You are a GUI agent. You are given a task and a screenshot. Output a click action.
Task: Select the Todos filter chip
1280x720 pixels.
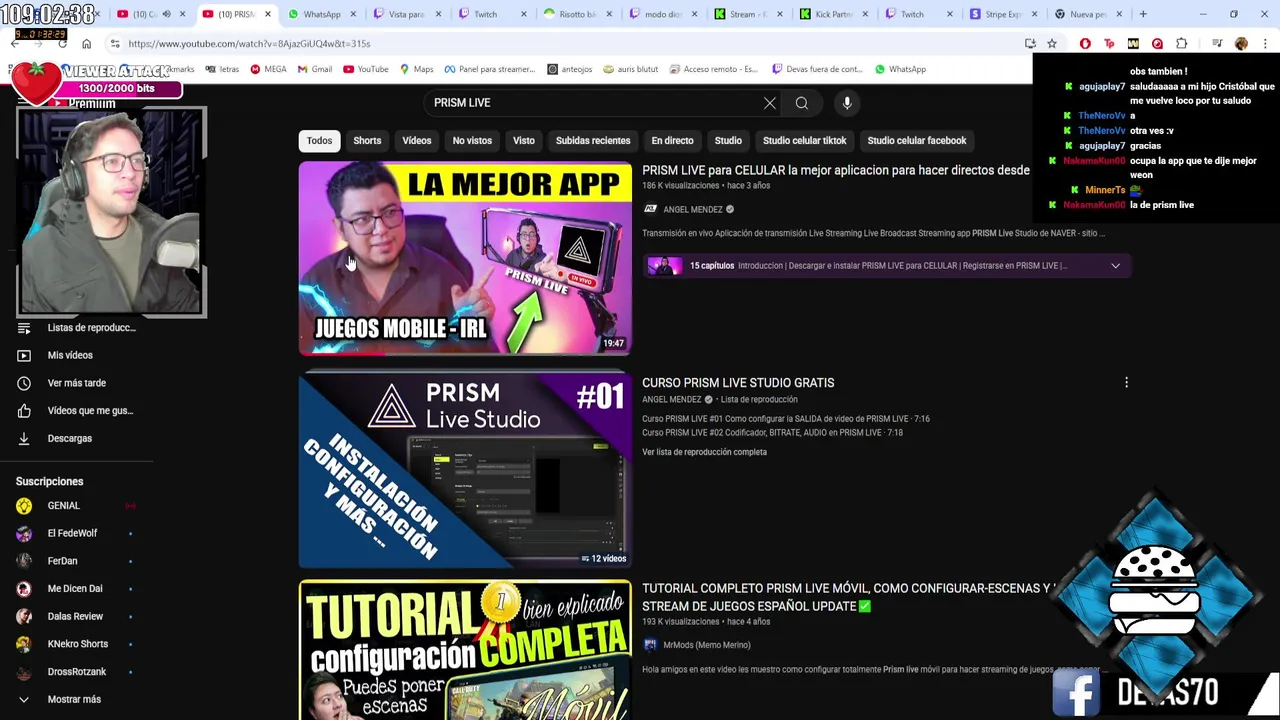[319, 141]
